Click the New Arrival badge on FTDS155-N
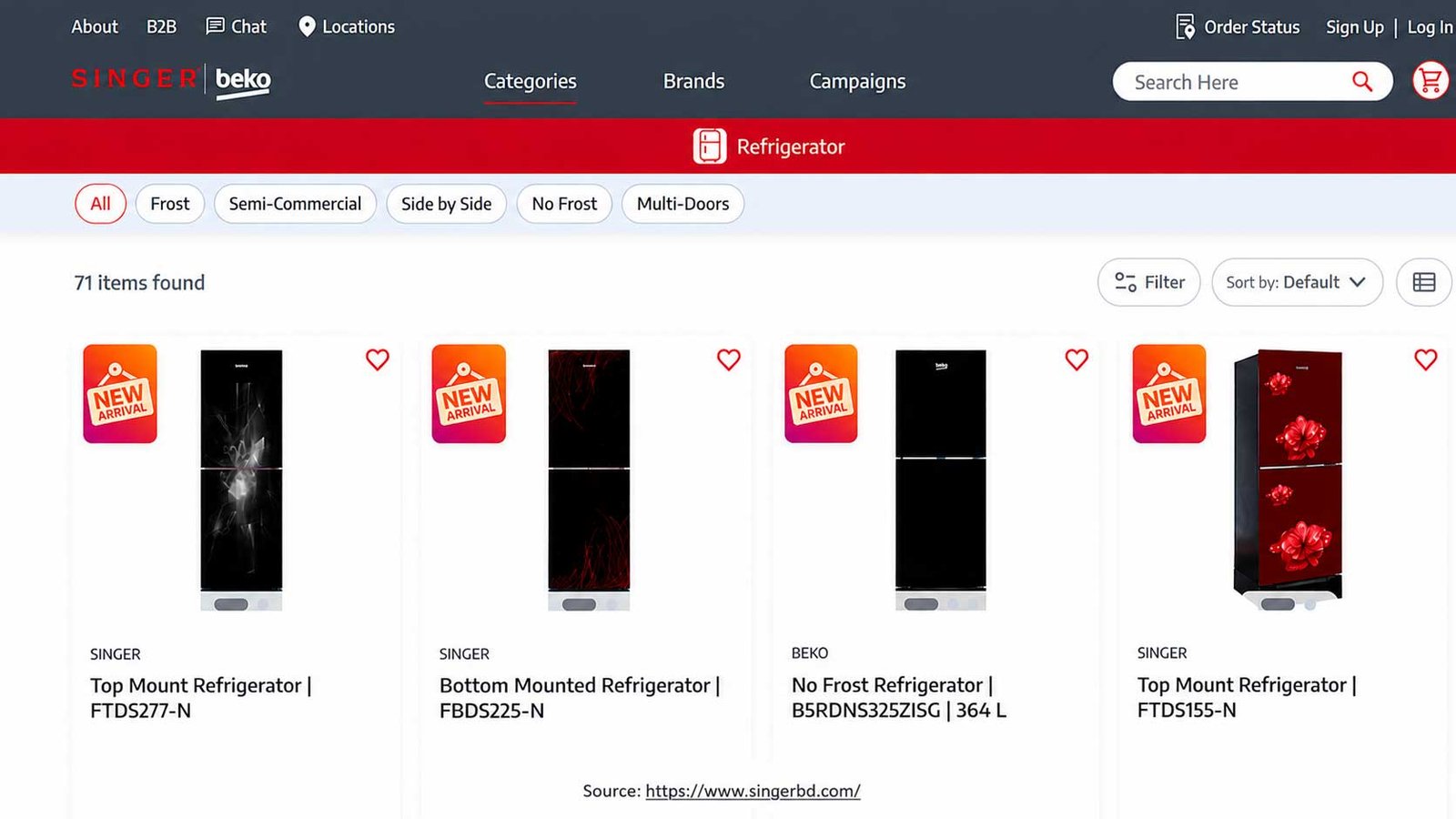The width and height of the screenshot is (1456, 819). tap(1169, 394)
